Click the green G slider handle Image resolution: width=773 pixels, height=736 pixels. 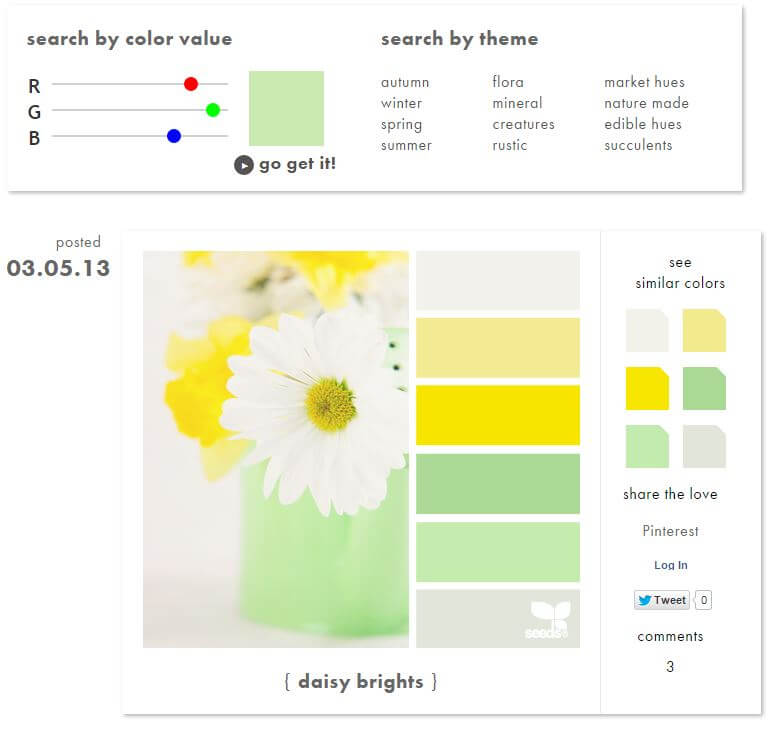[x=212, y=110]
